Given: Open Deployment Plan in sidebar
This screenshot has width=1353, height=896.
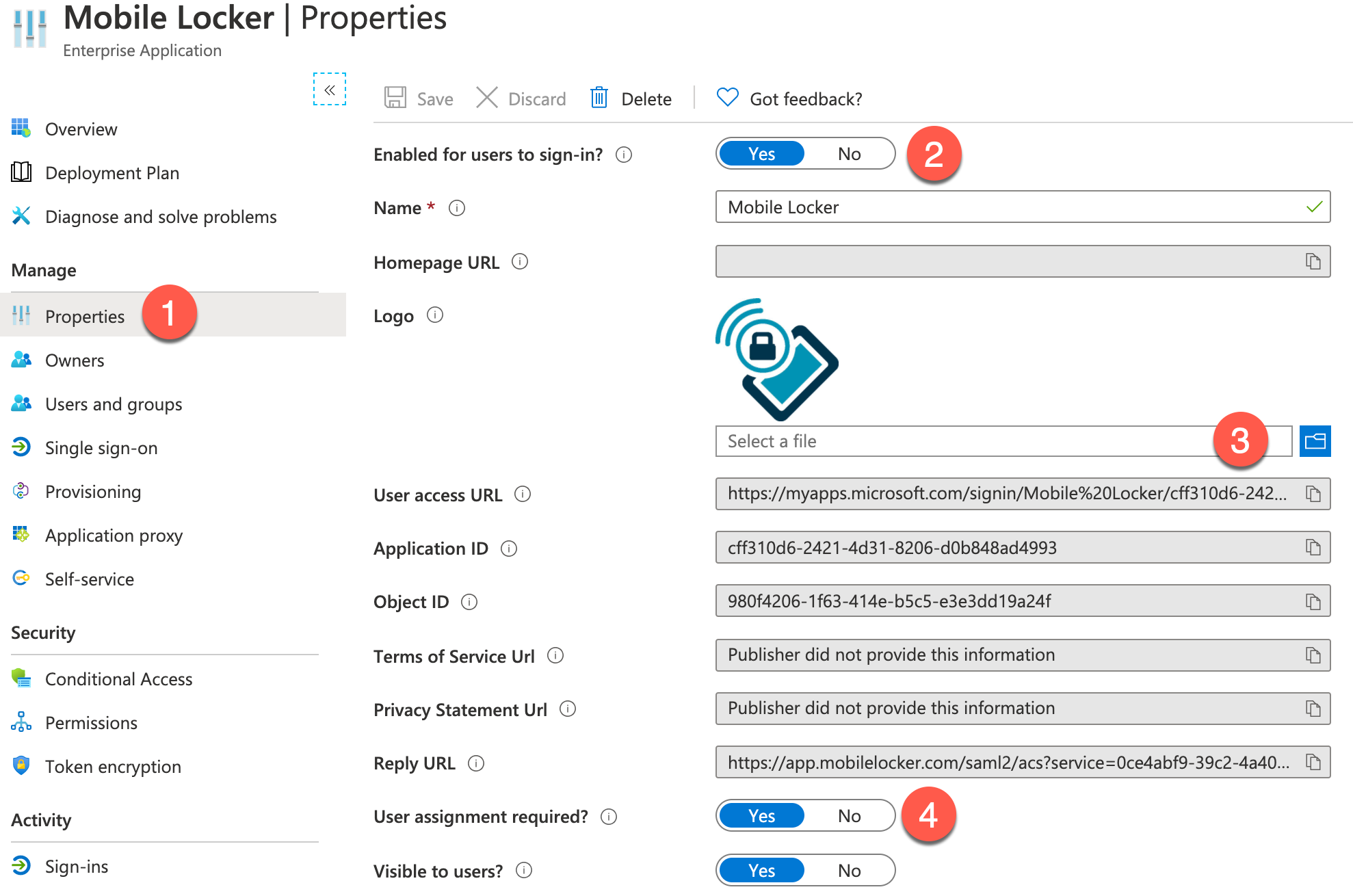Looking at the screenshot, I should click(112, 173).
